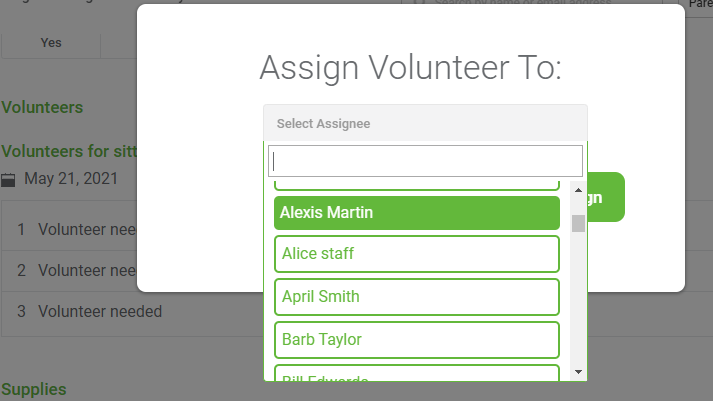This screenshot has height=401, width=713.
Task: Click the dropdown scrollbar down arrow
Action: (x=578, y=372)
